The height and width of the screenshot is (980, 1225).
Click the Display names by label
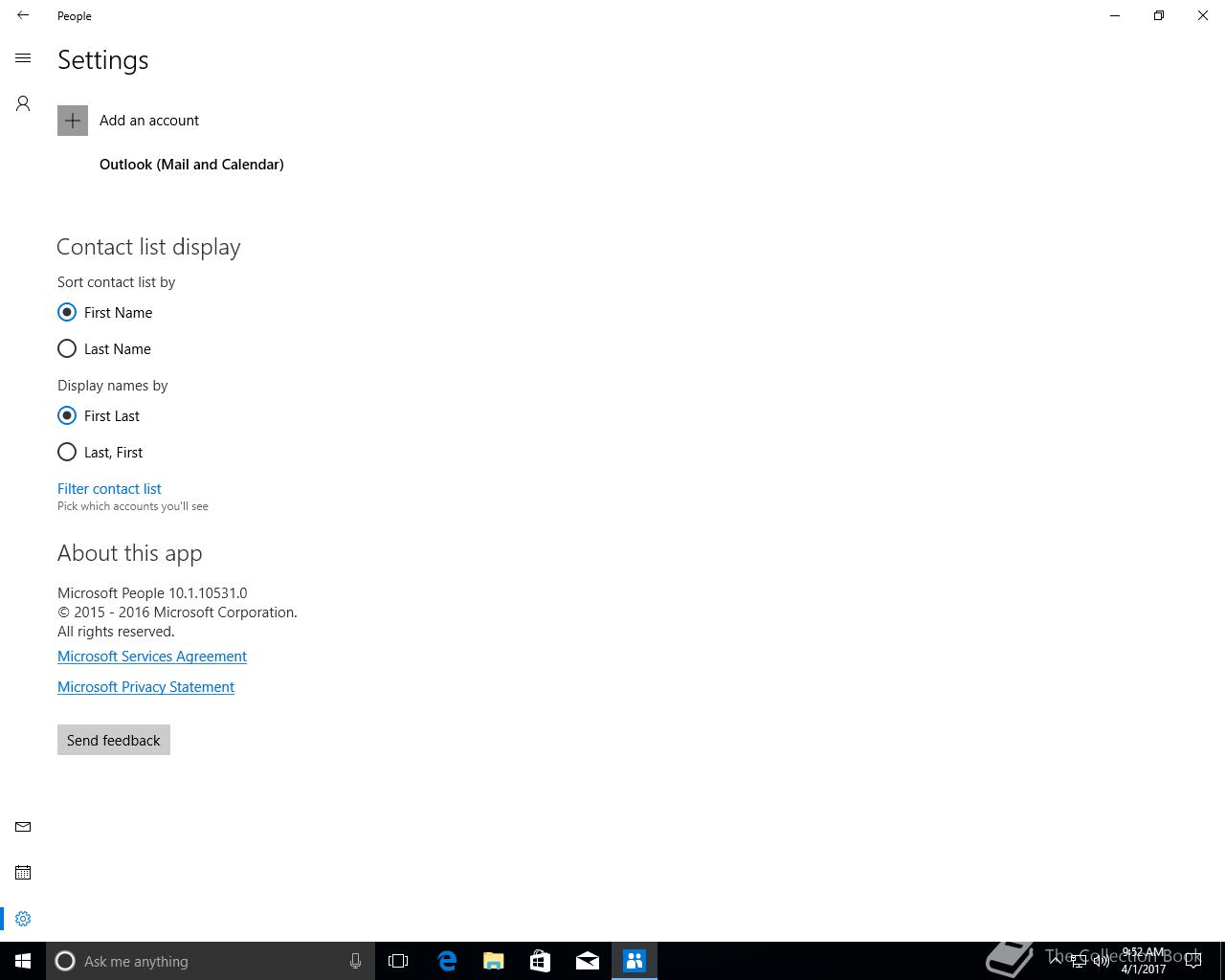click(112, 386)
